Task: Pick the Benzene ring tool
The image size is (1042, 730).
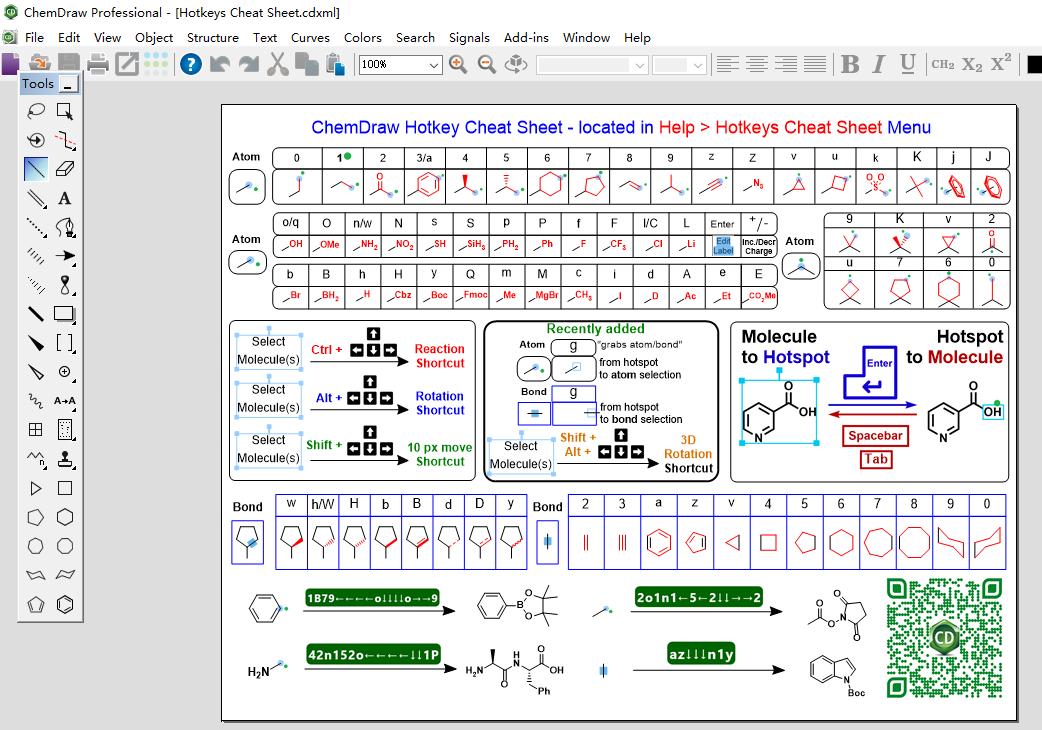Action: pyautogui.click(x=65, y=604)
